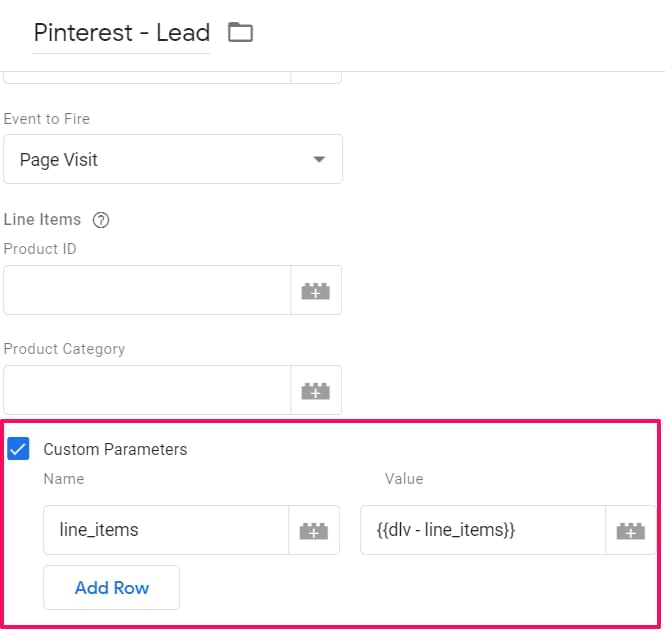Edit the line_items parameter name field
Screen dimensions: 665x636
click(166, 530)
